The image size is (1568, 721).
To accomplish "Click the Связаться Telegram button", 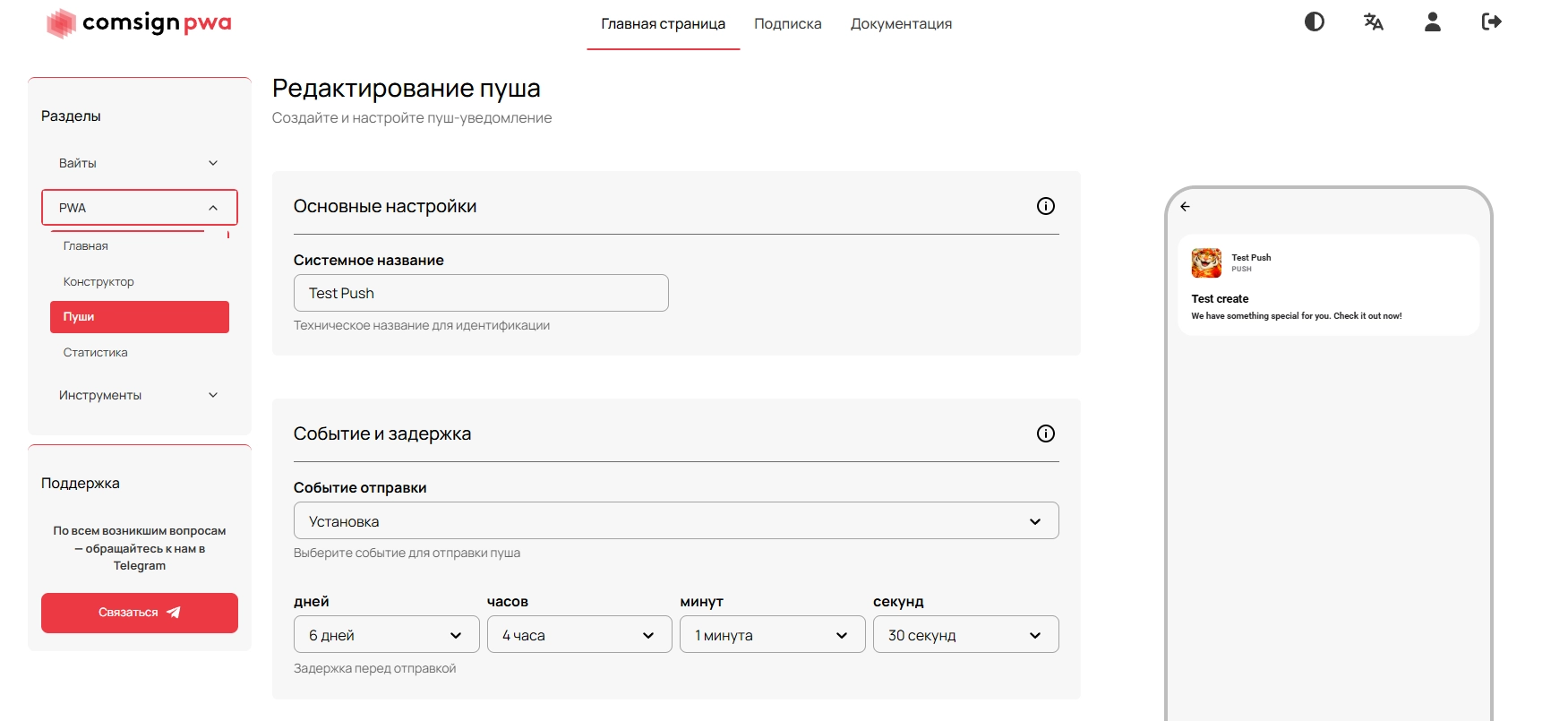I will 140,613.
